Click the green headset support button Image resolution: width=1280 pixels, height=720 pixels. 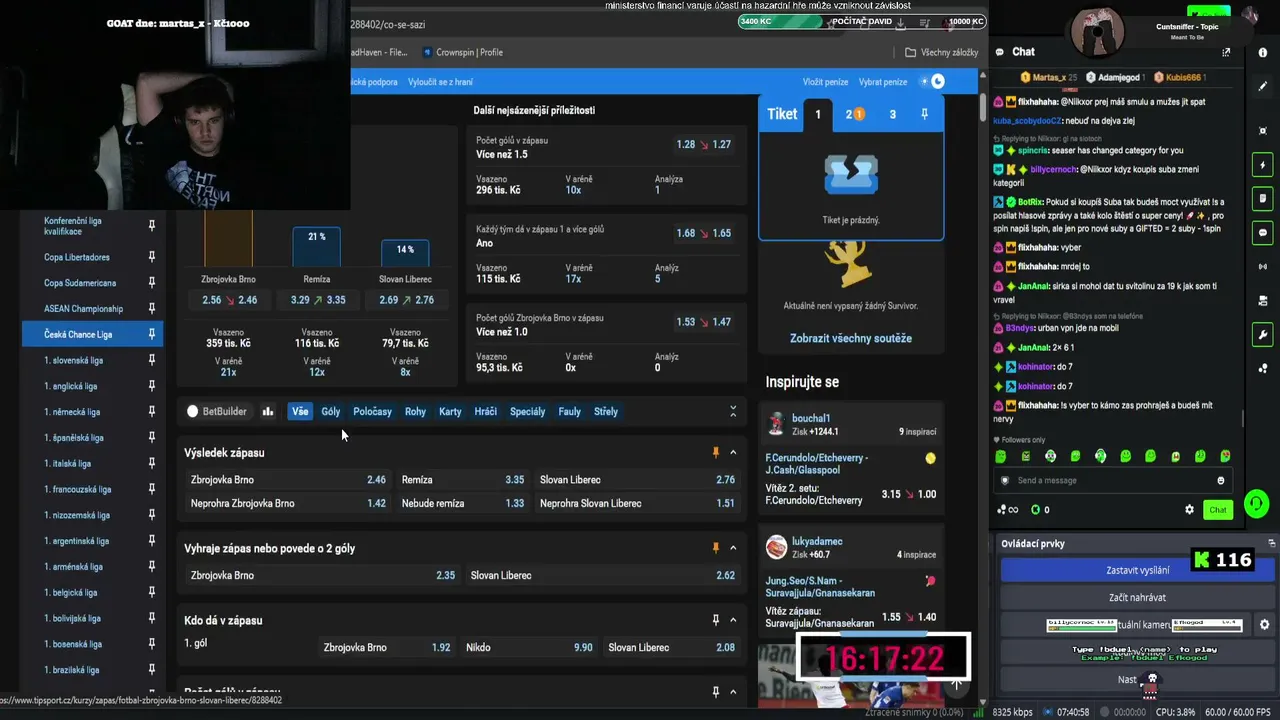coord(1256,503)
